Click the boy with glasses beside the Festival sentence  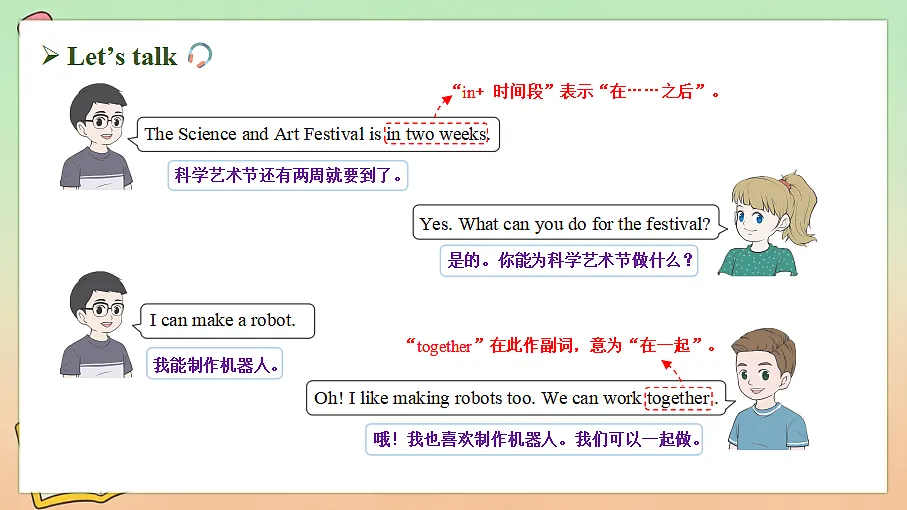(96, 136)
